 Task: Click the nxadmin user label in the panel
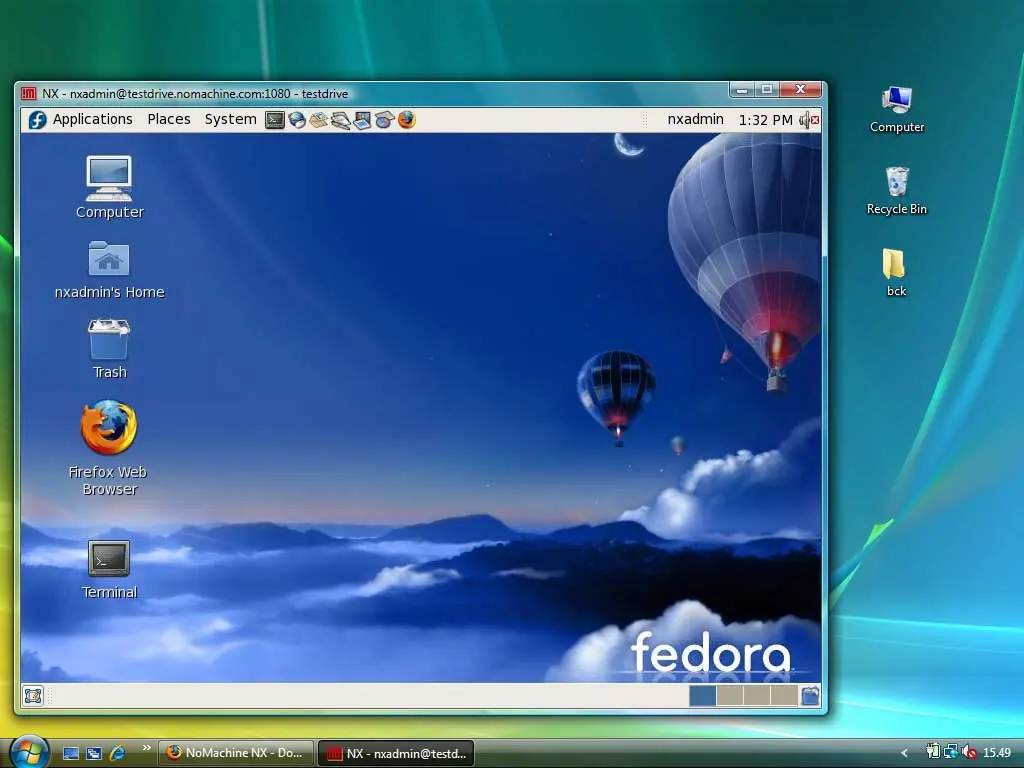point(696,120)
